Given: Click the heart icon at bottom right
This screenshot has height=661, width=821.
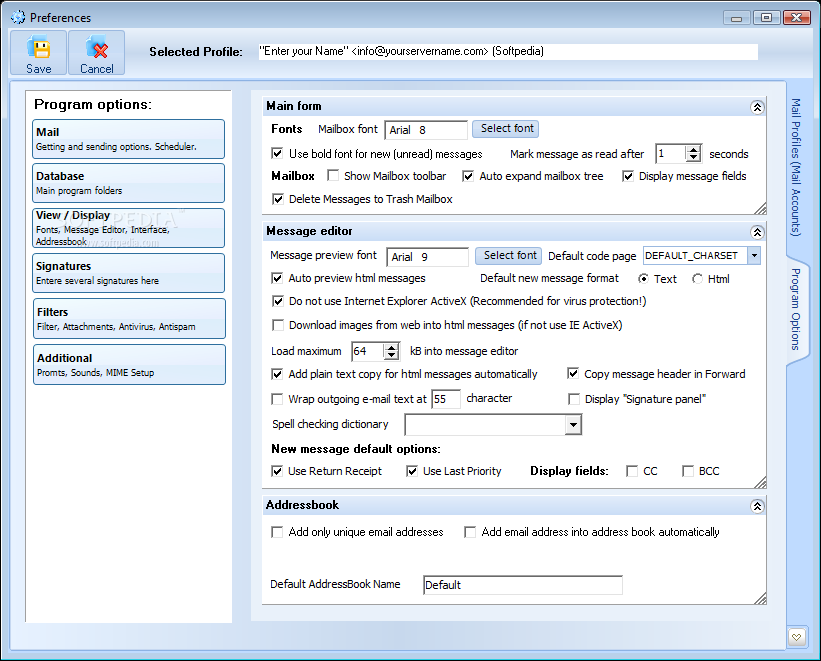Looking at the screenshot, I should click(x=796, y=637).
